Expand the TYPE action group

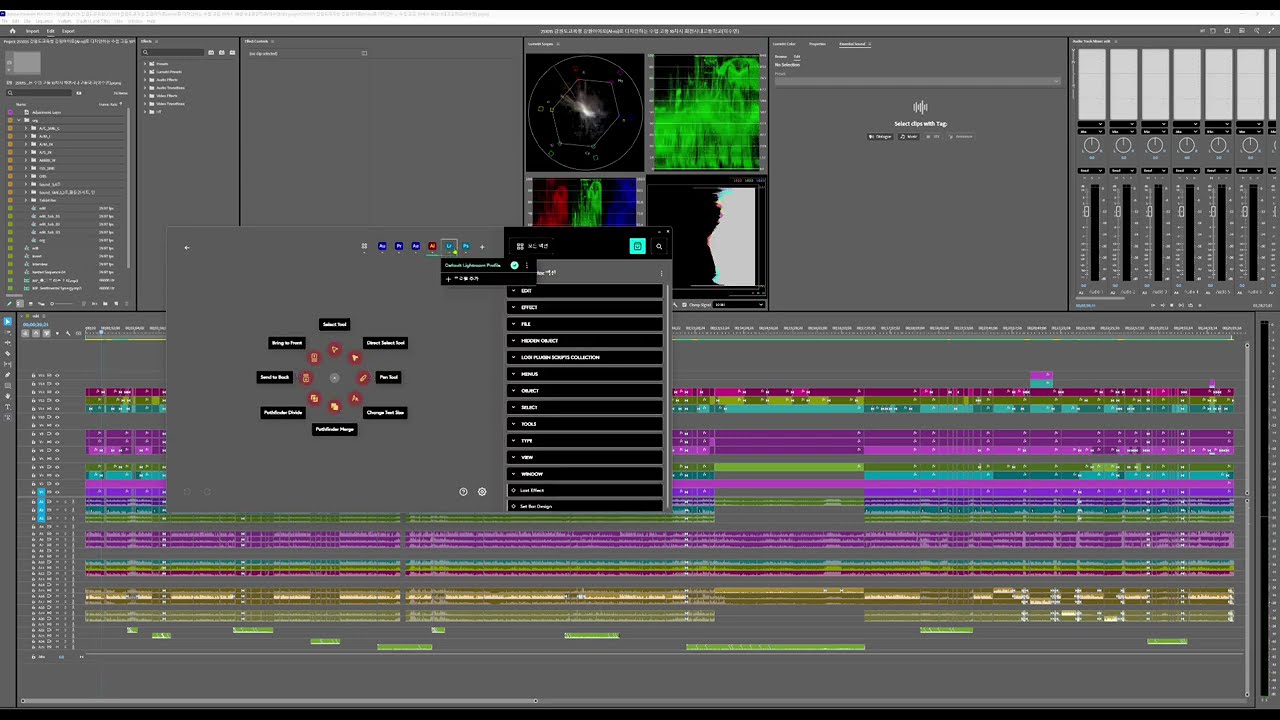[x=585, y=441]
